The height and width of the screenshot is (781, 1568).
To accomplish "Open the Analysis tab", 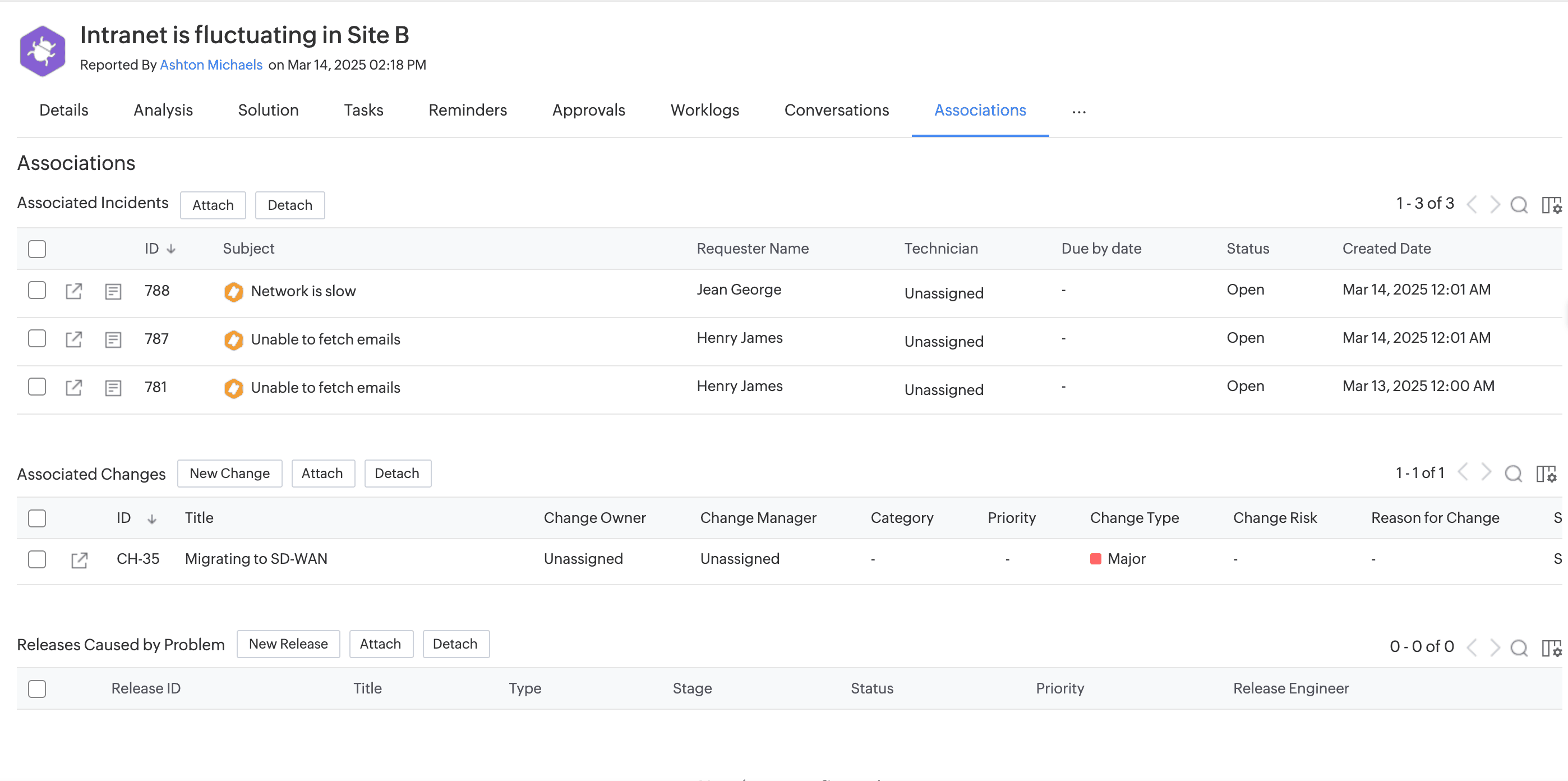I will coord(163,111).
